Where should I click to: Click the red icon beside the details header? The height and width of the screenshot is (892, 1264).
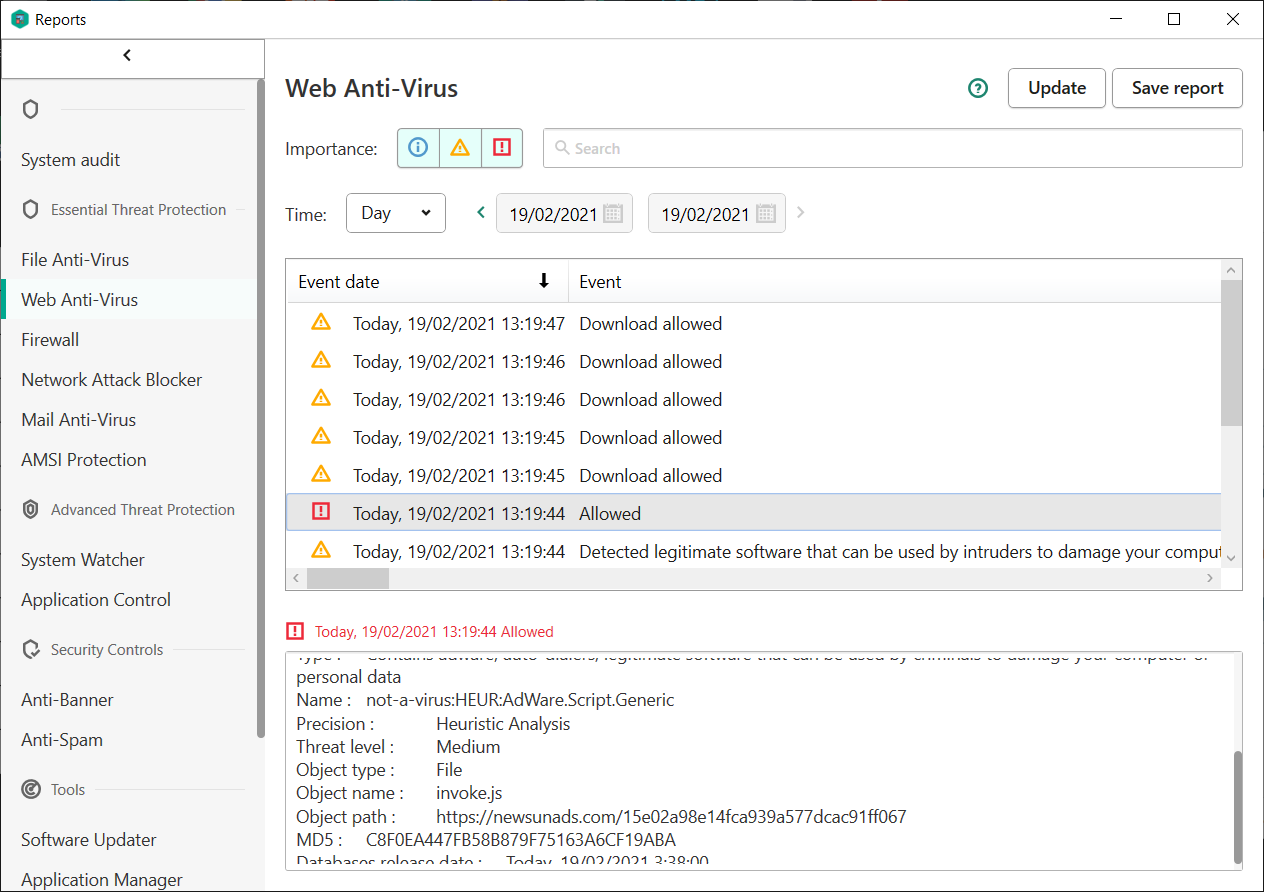295,631
